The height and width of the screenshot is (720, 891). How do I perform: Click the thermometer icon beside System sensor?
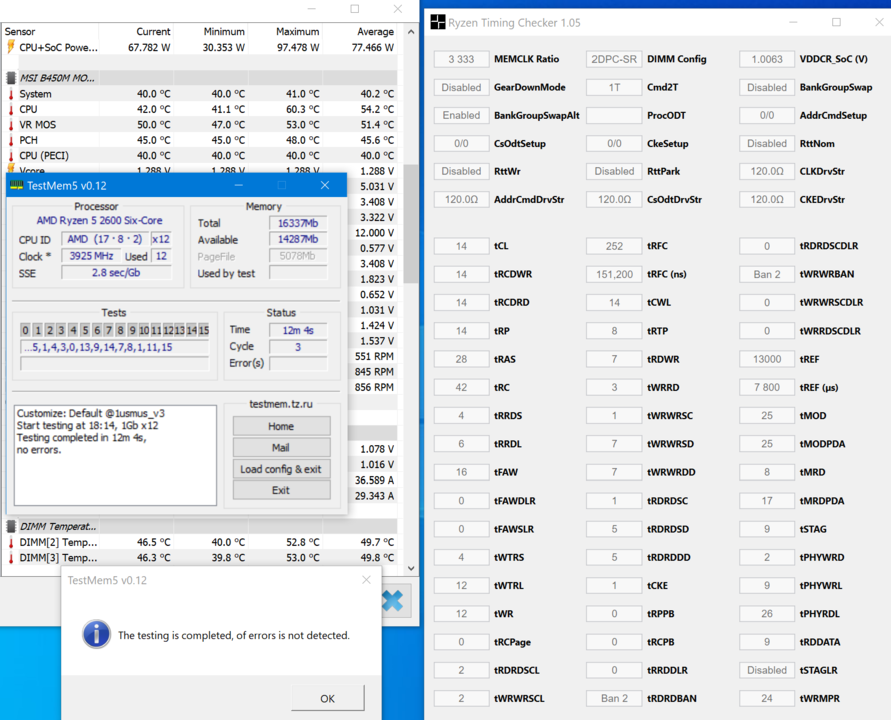(x=11, y=94)
